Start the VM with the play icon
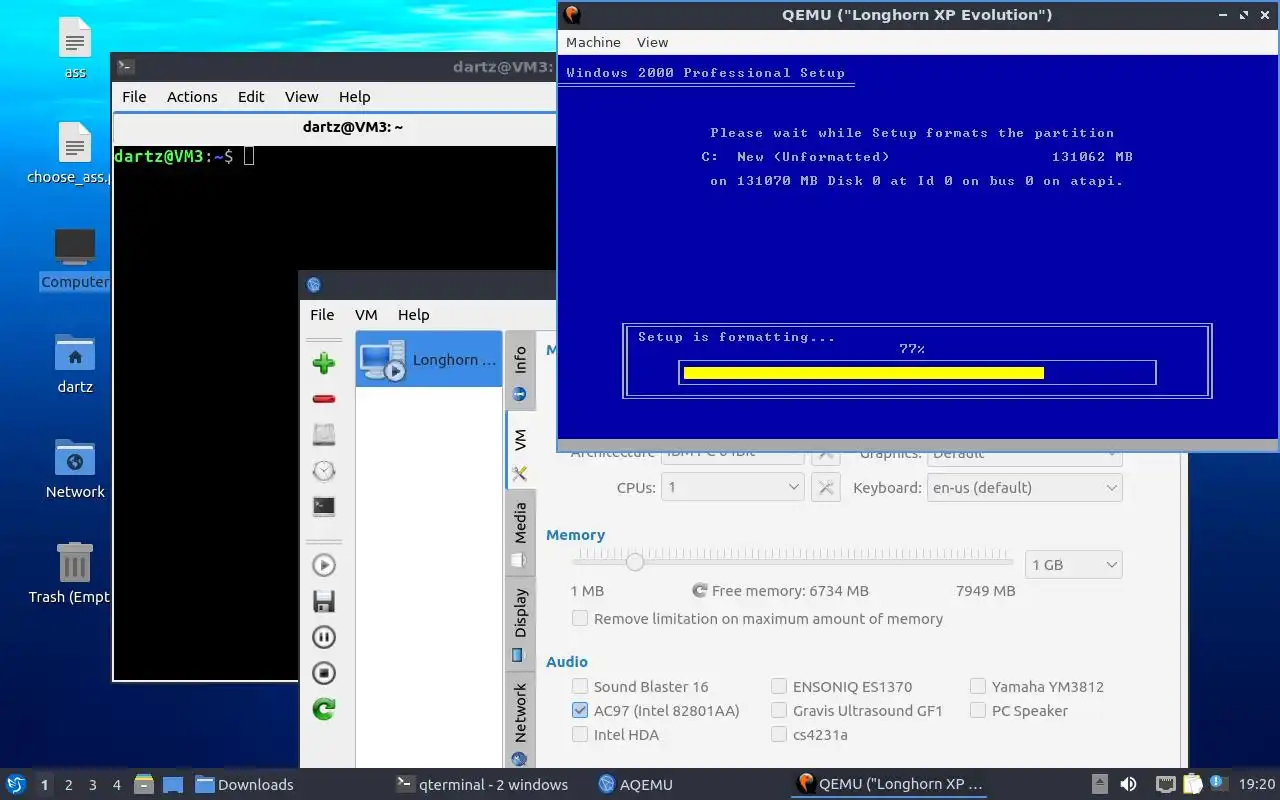Image resolution: width=1280 pixels, height=800 pixels. pos(323,565)
